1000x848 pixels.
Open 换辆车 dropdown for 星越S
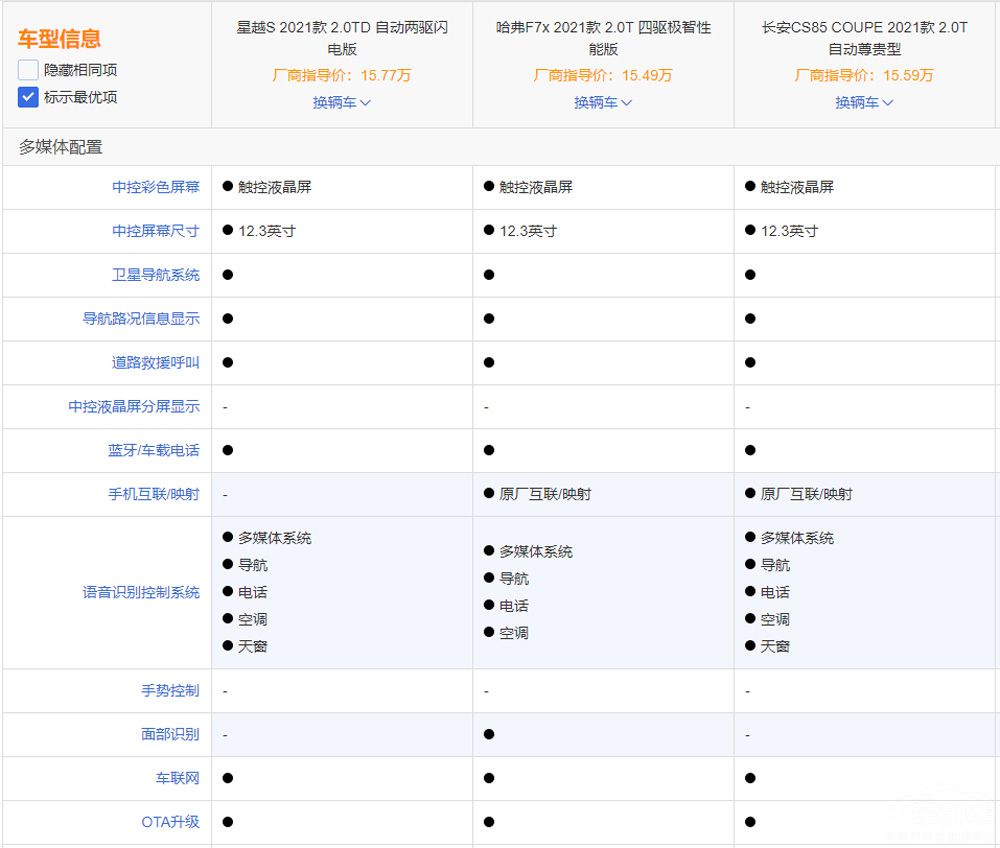tap(342, 102)
